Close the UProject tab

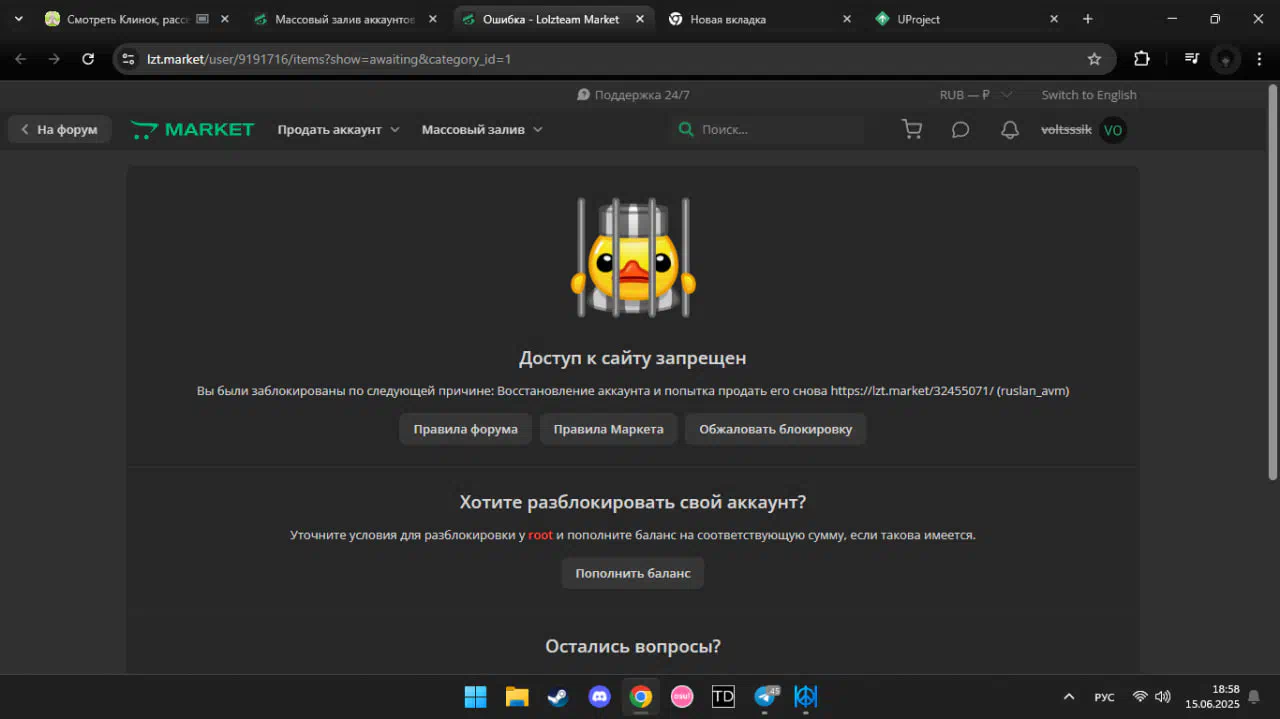pos(1054,19)
